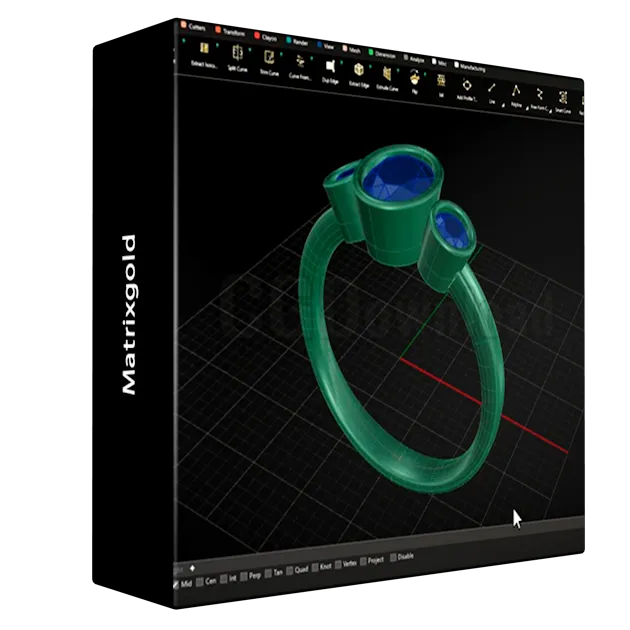Select the large blue center gemstone

click(x=399, y=178)
